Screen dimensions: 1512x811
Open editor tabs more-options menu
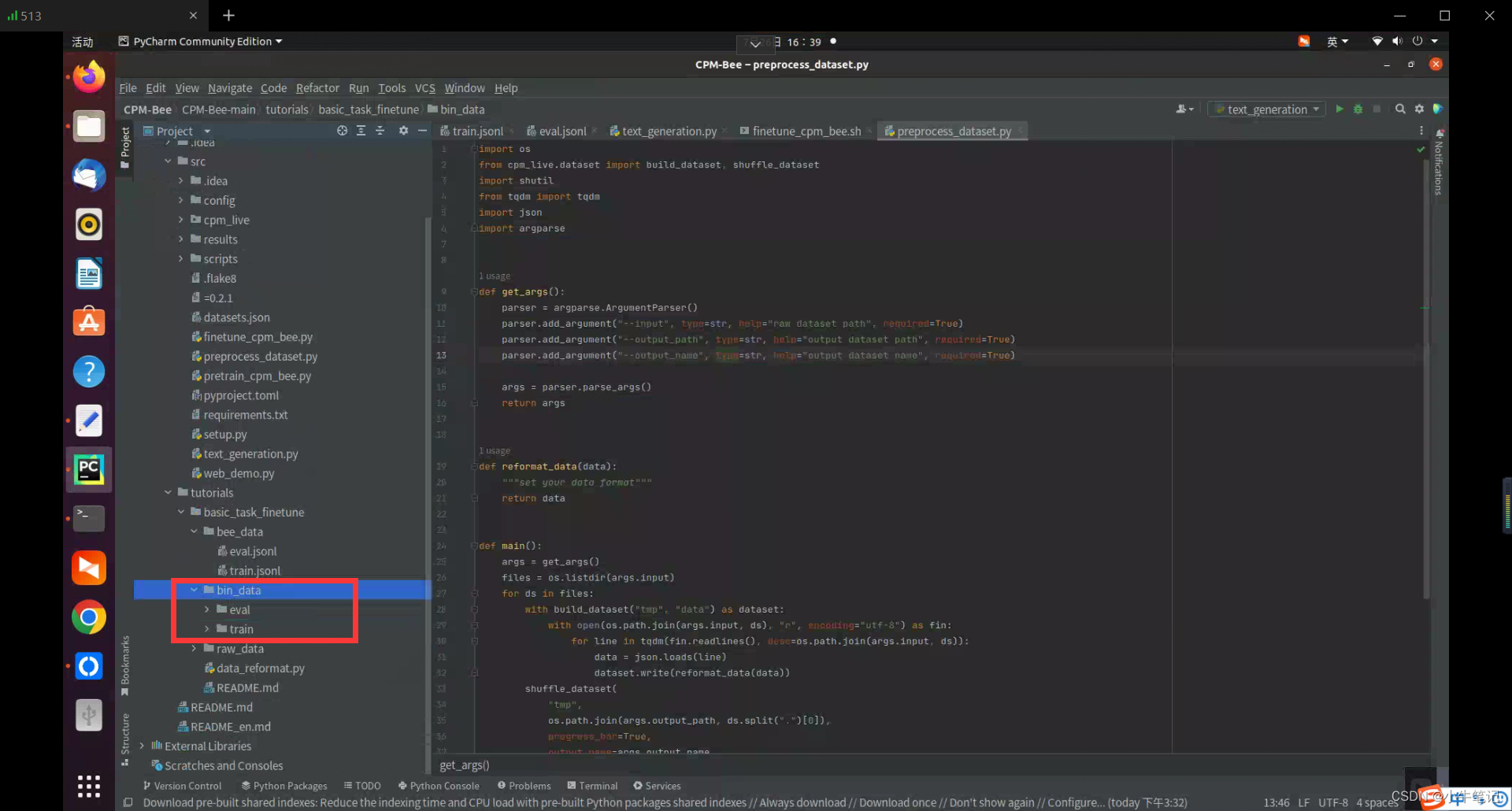pos(1421,131)
